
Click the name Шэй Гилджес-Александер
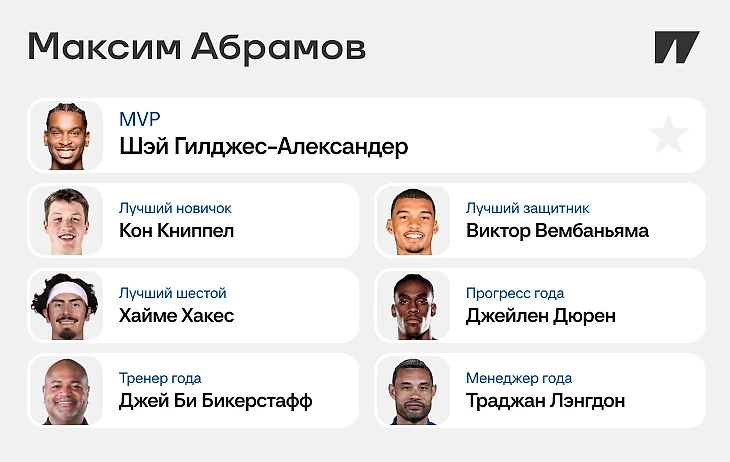(264, 147)
